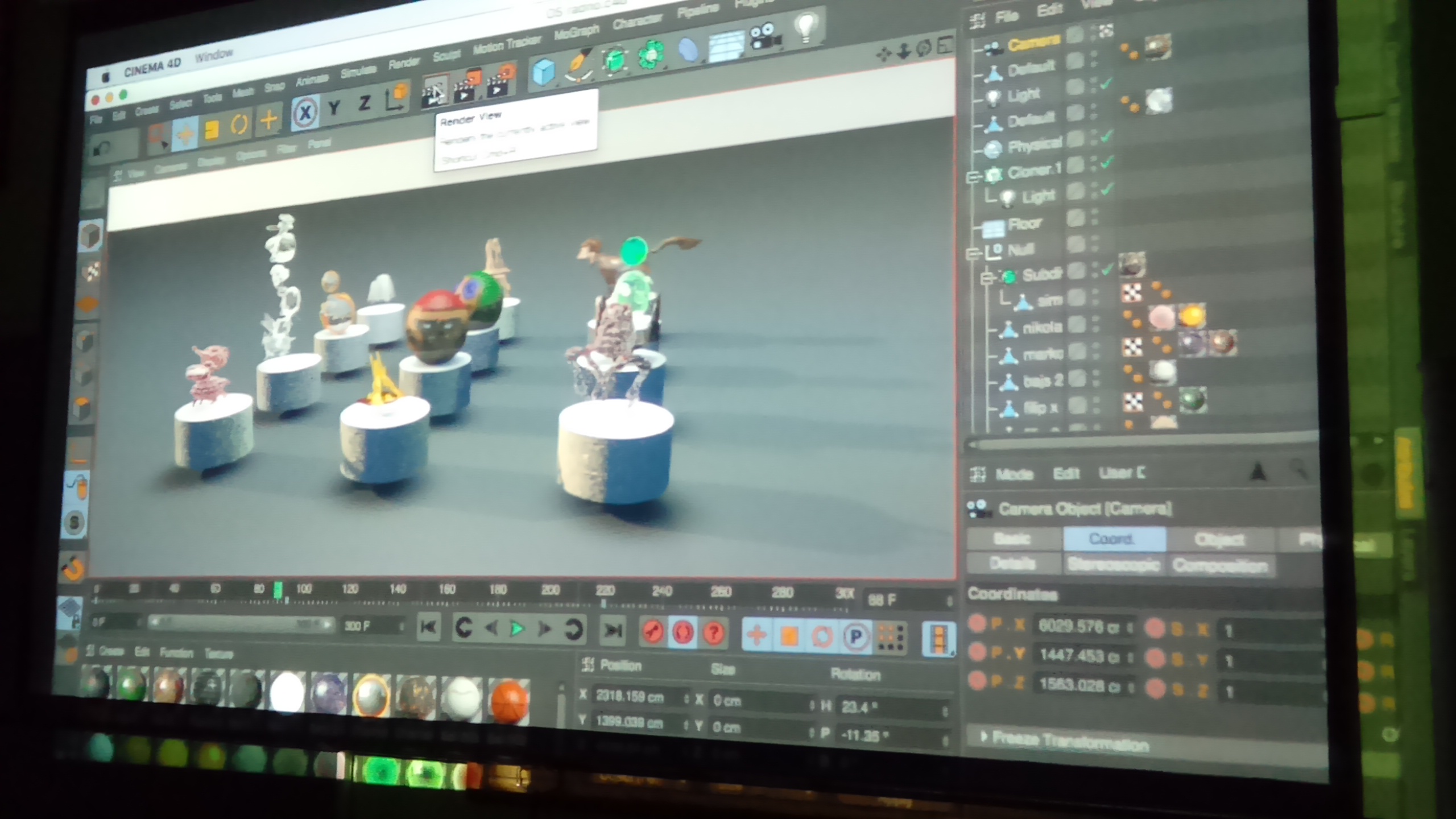Viewport: 1456px width, 819px height.
Task: Click keyframe selection question mark button
Action: pos(713,633)
